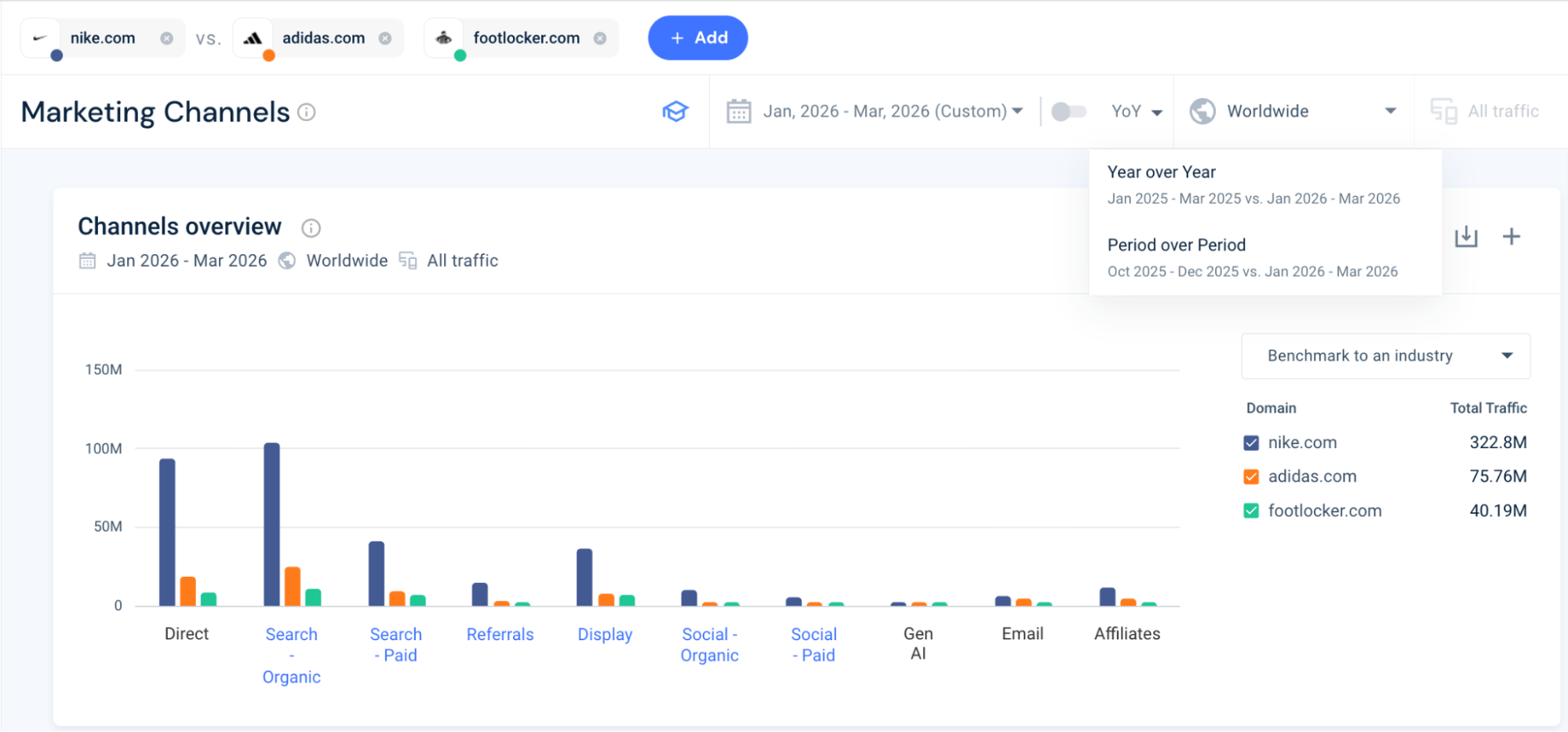
Task: Click the nike.com Search Paid bar
Action: coord(377,574)
